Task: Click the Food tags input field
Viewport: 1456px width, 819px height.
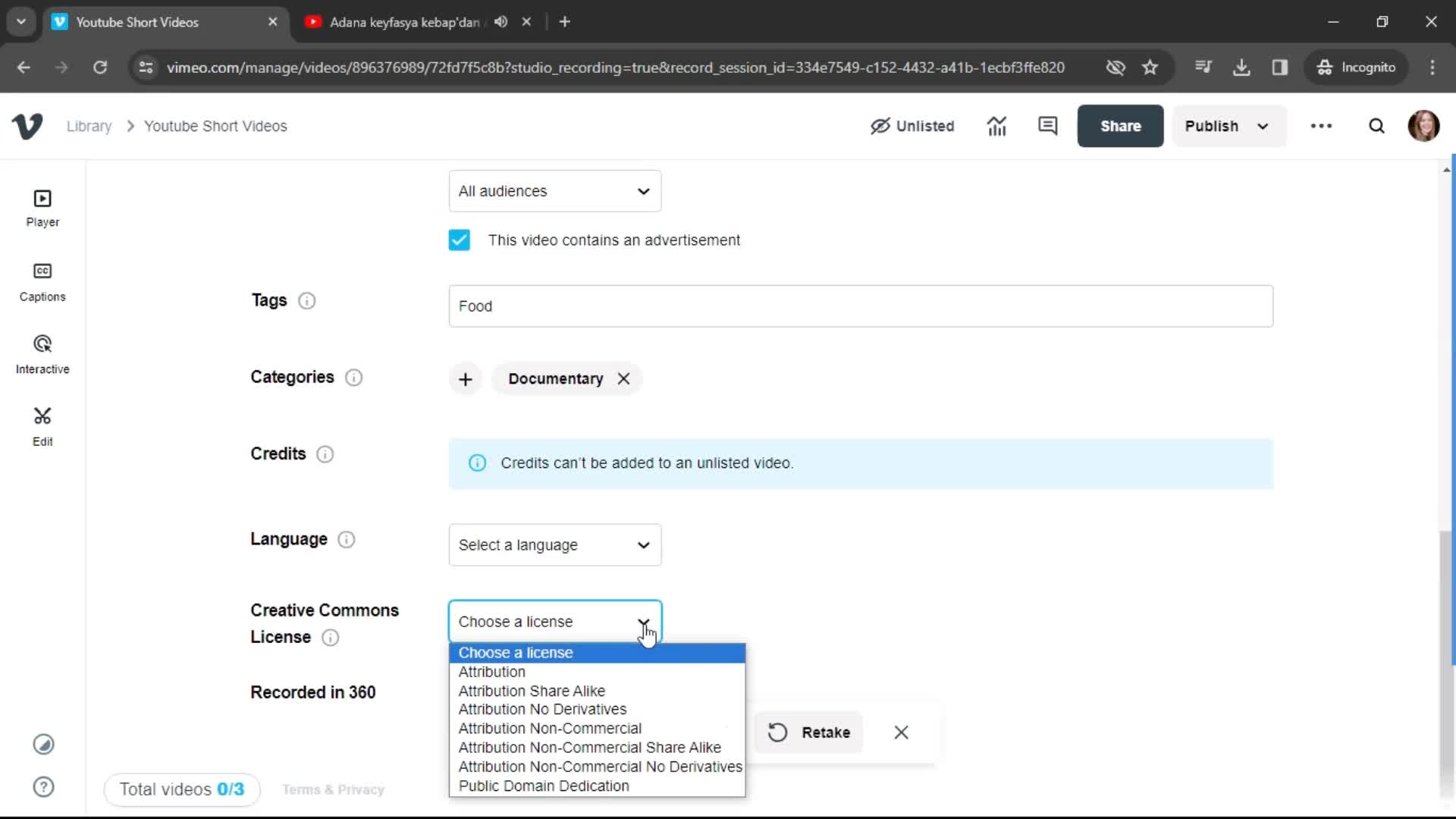Action: (x=864, y=306)
